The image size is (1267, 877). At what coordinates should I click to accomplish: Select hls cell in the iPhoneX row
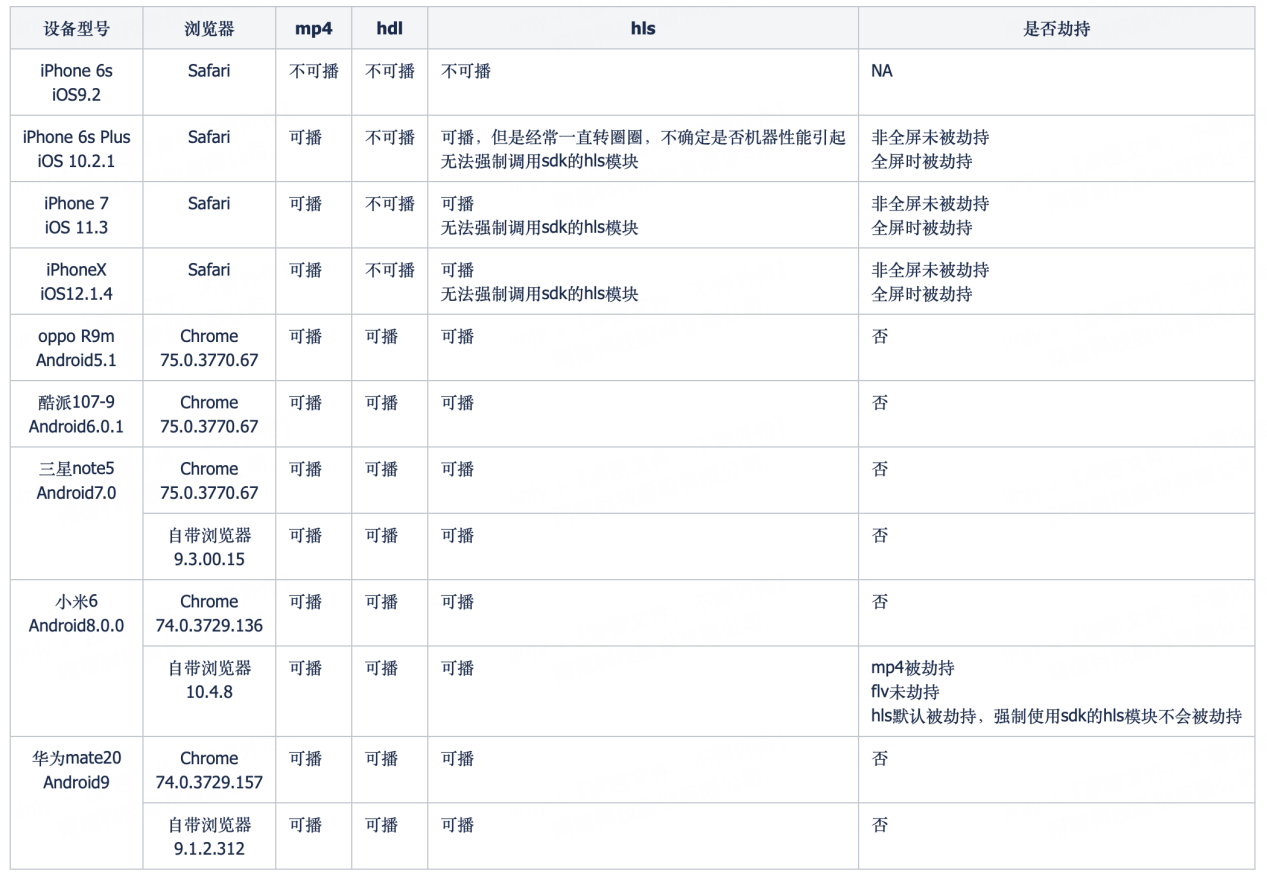coord(643,281)
